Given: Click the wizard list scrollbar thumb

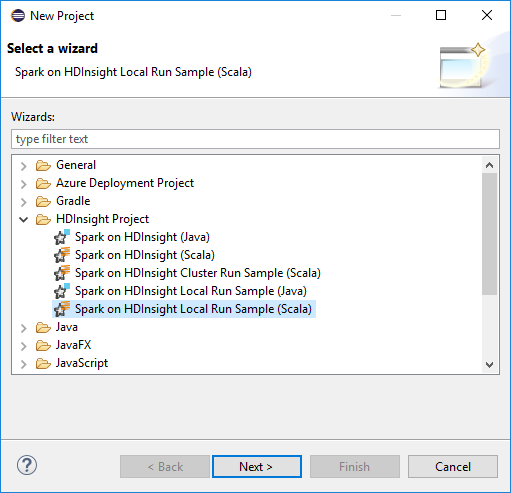Looking at the screenshot, I should [489, 234].
